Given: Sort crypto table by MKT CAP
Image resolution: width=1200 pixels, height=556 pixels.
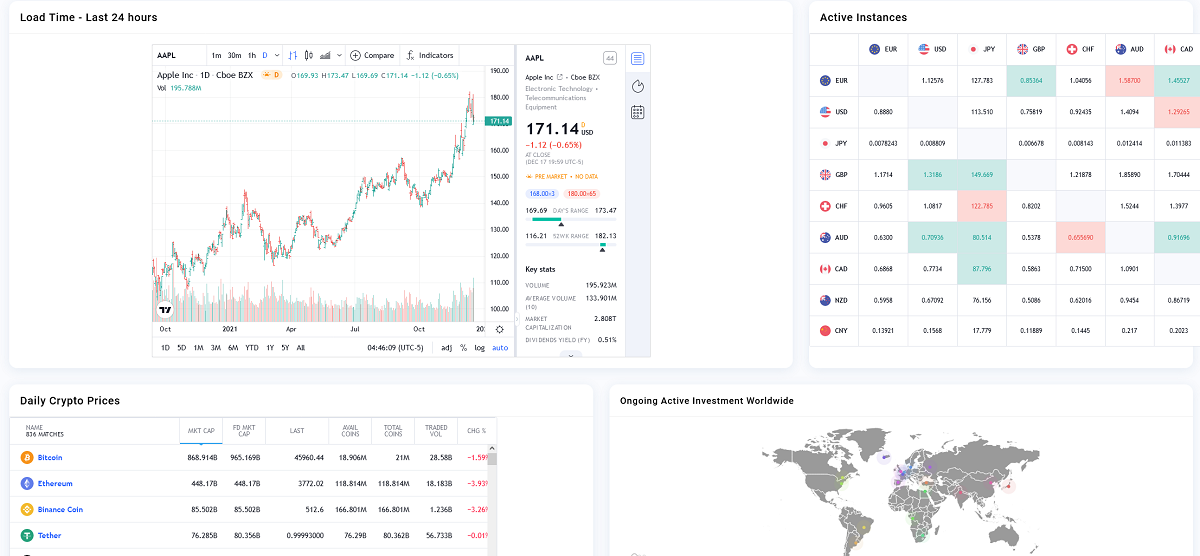Looking at the screenshot, I should coord(202,431).
